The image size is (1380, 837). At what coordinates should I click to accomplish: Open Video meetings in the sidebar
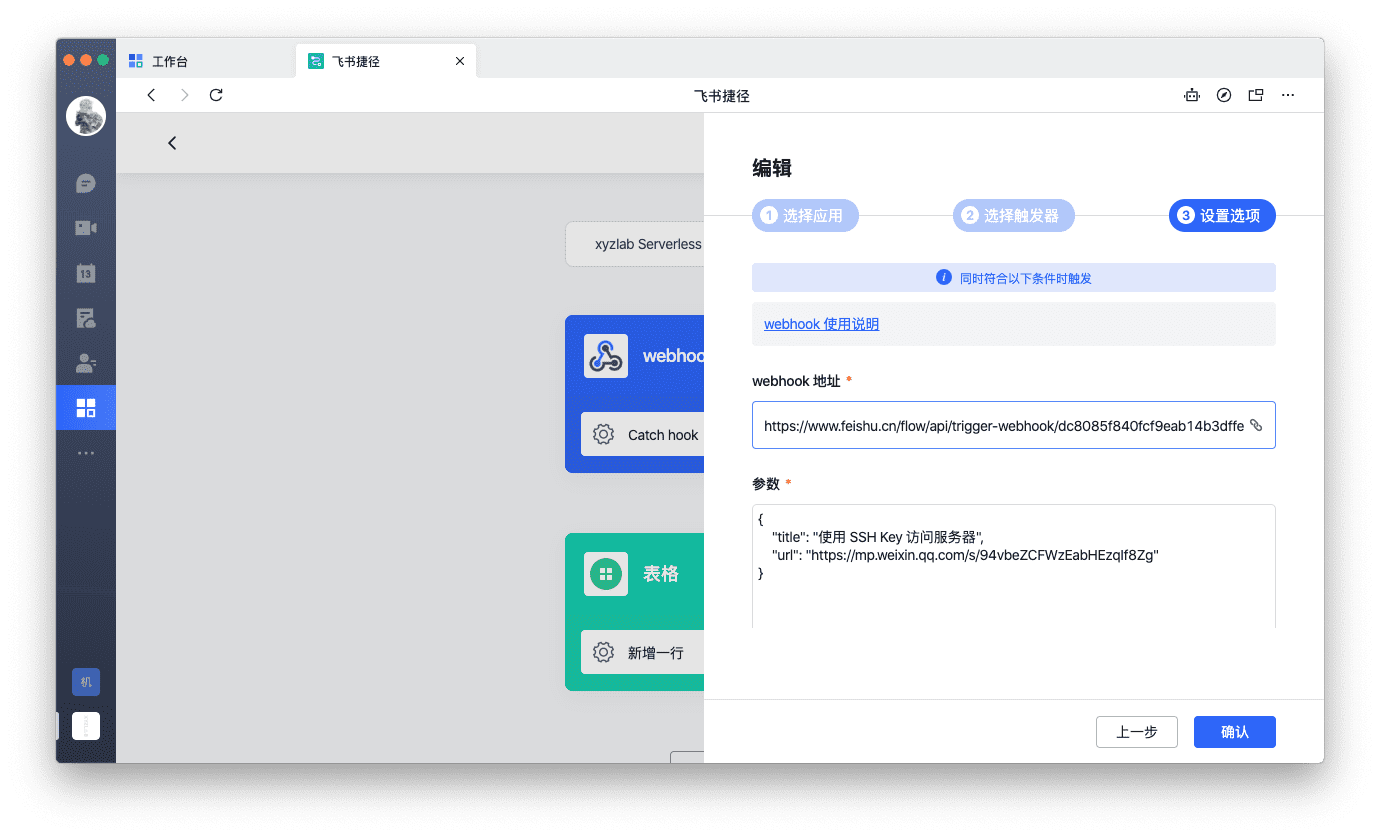click(x=86, y=228)
